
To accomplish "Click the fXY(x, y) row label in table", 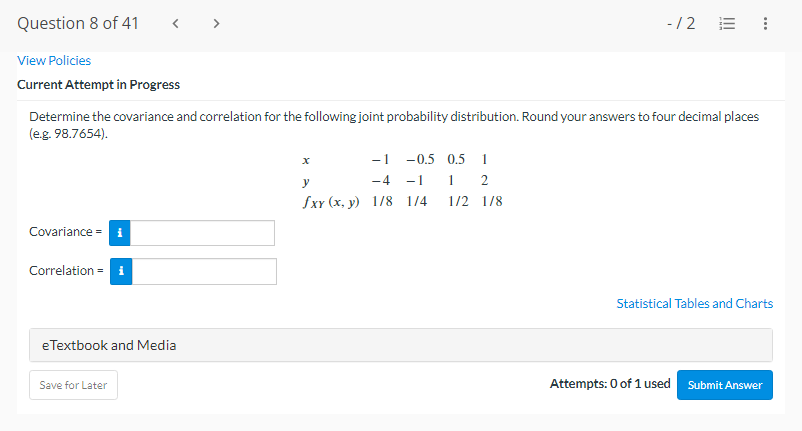I will (x=331, y=202).
